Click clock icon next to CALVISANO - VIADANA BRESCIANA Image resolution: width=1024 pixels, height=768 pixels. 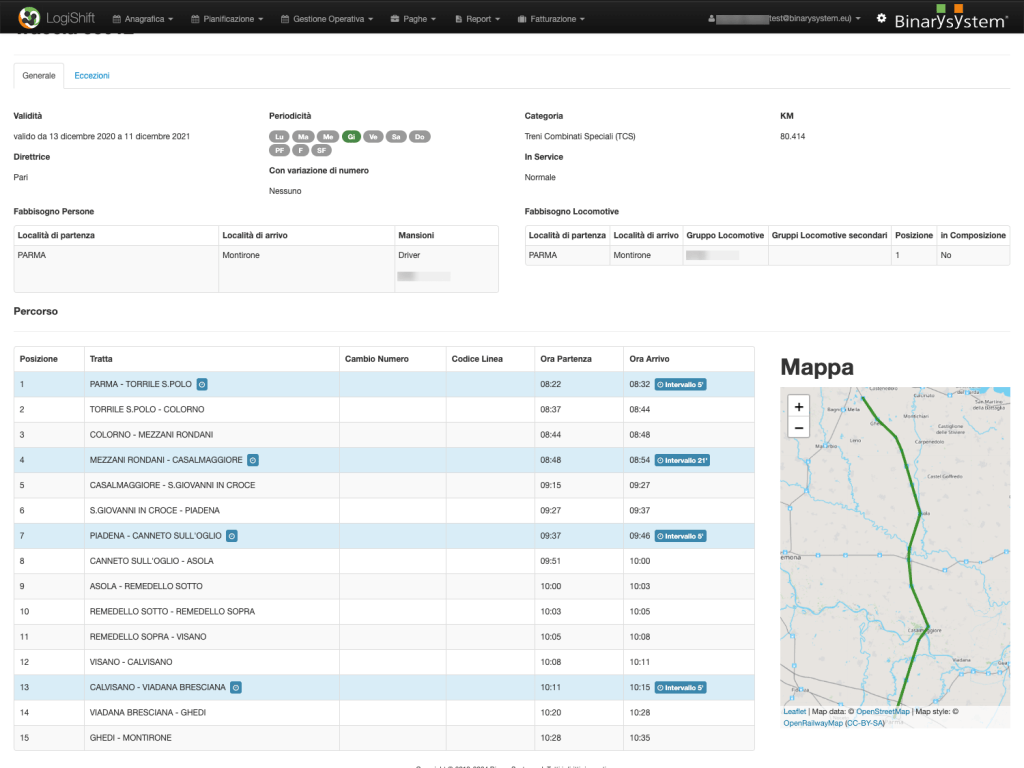coord(236,688)
